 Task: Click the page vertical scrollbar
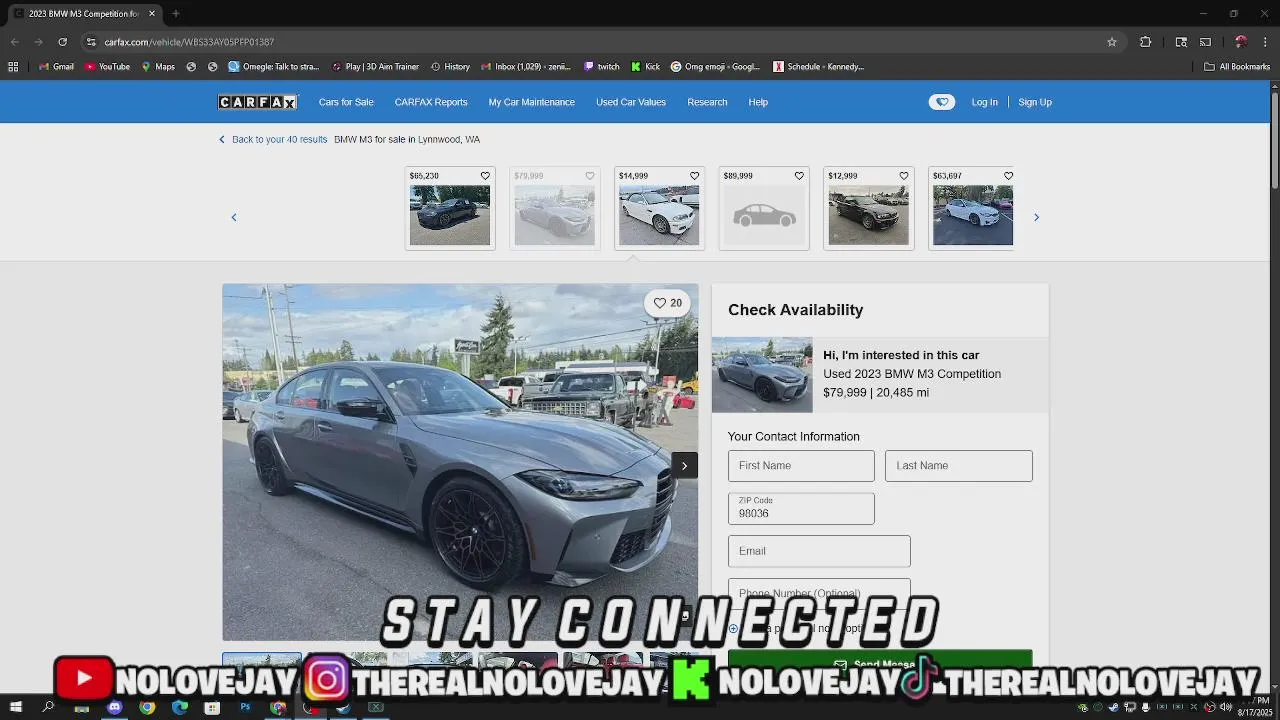click(x=1274, y=140)
